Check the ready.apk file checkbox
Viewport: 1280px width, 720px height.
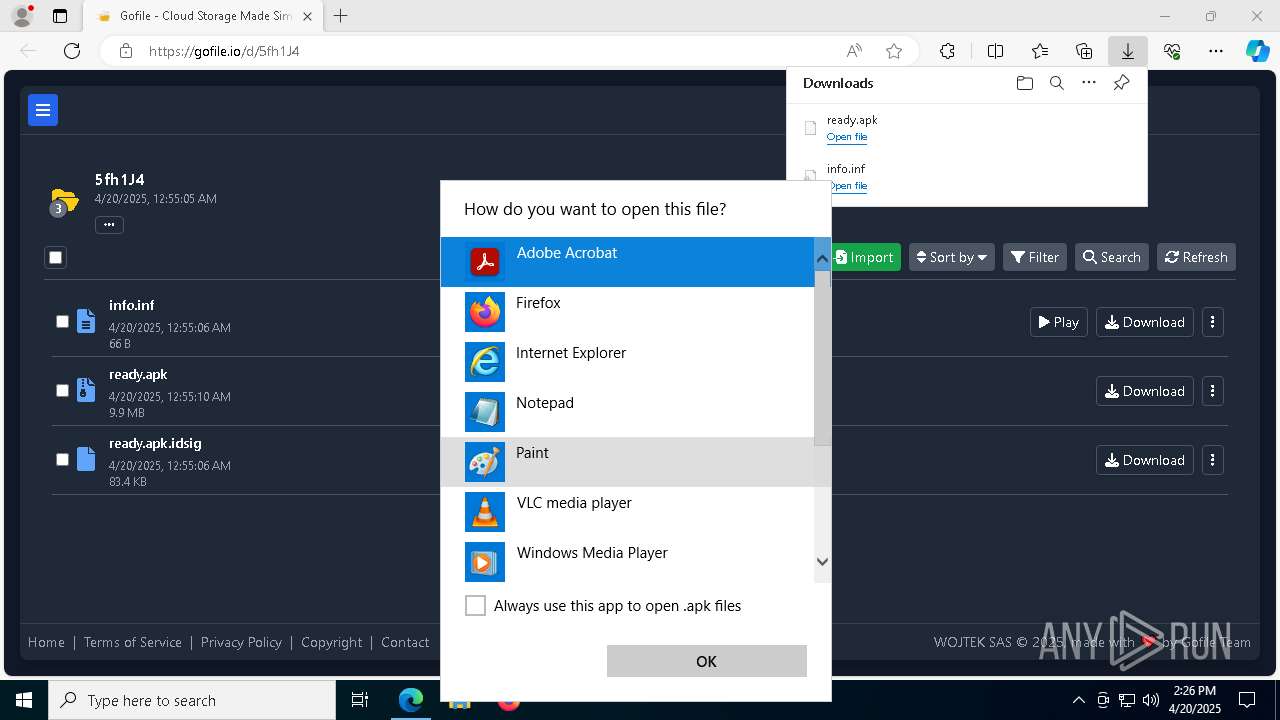coord(62,391)
